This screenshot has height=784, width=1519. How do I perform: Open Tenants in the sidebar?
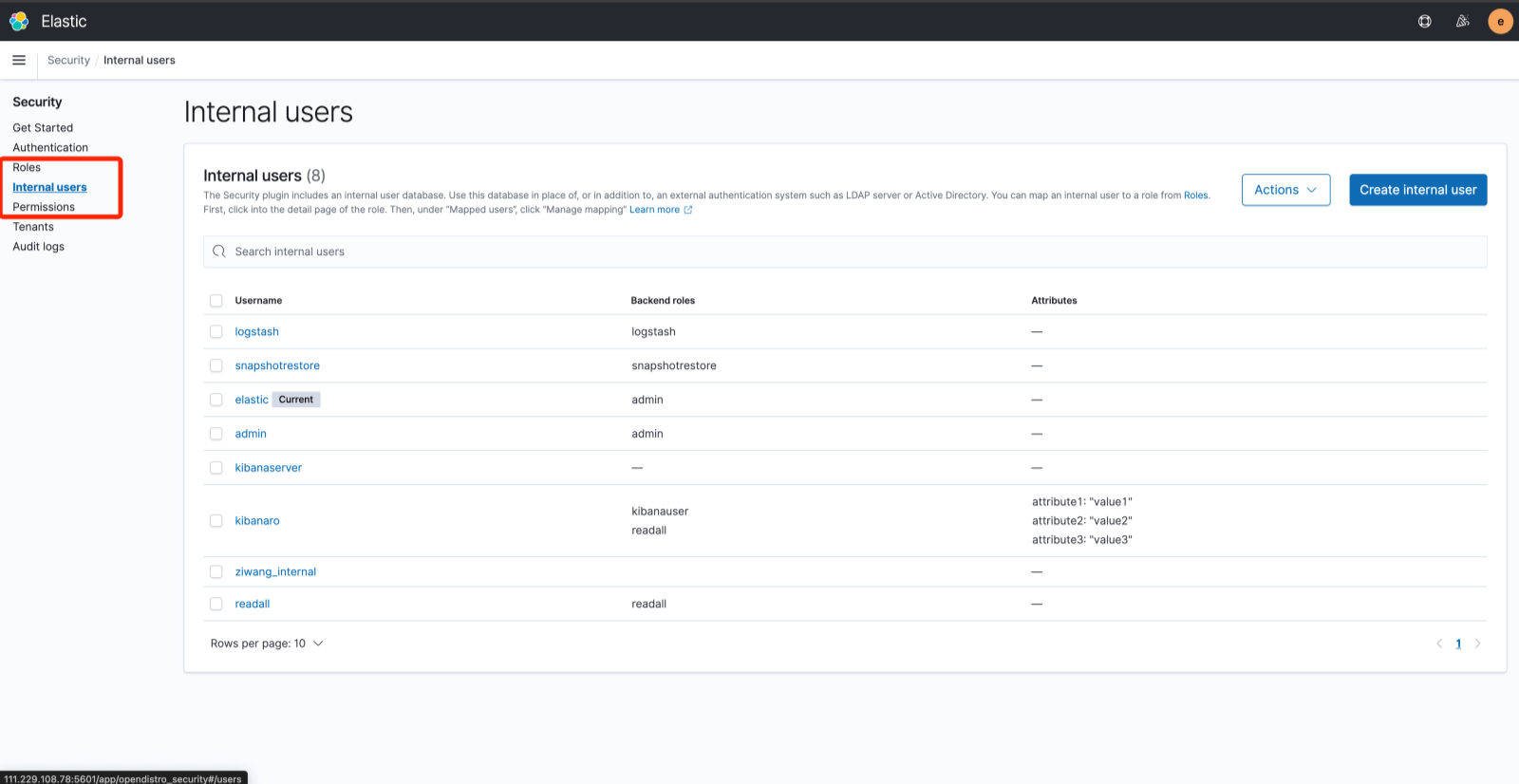[33, 227]
